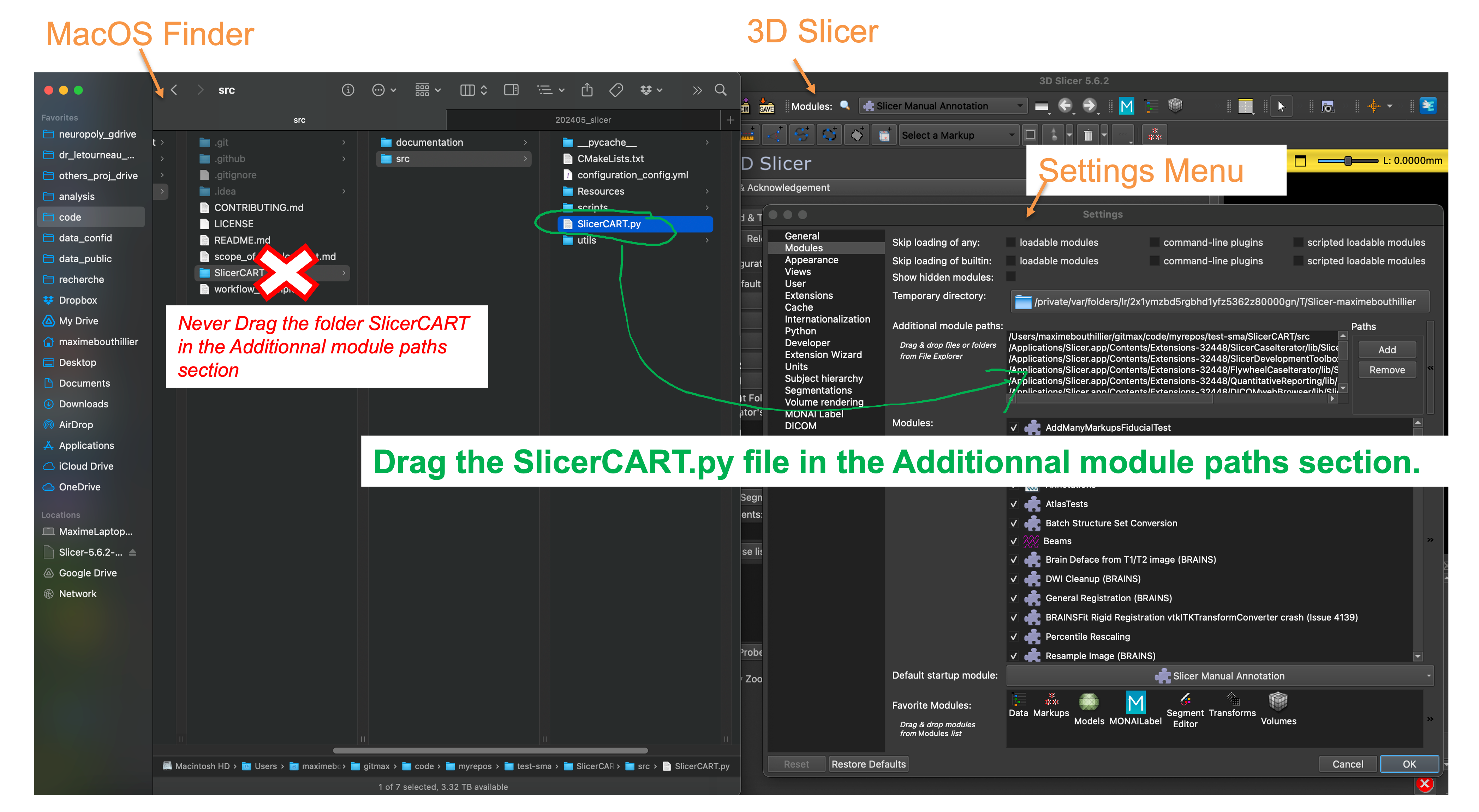Switch to 202405_slicer Finder tab
The image size is (1479, 812).
click(x=583, y=120)
